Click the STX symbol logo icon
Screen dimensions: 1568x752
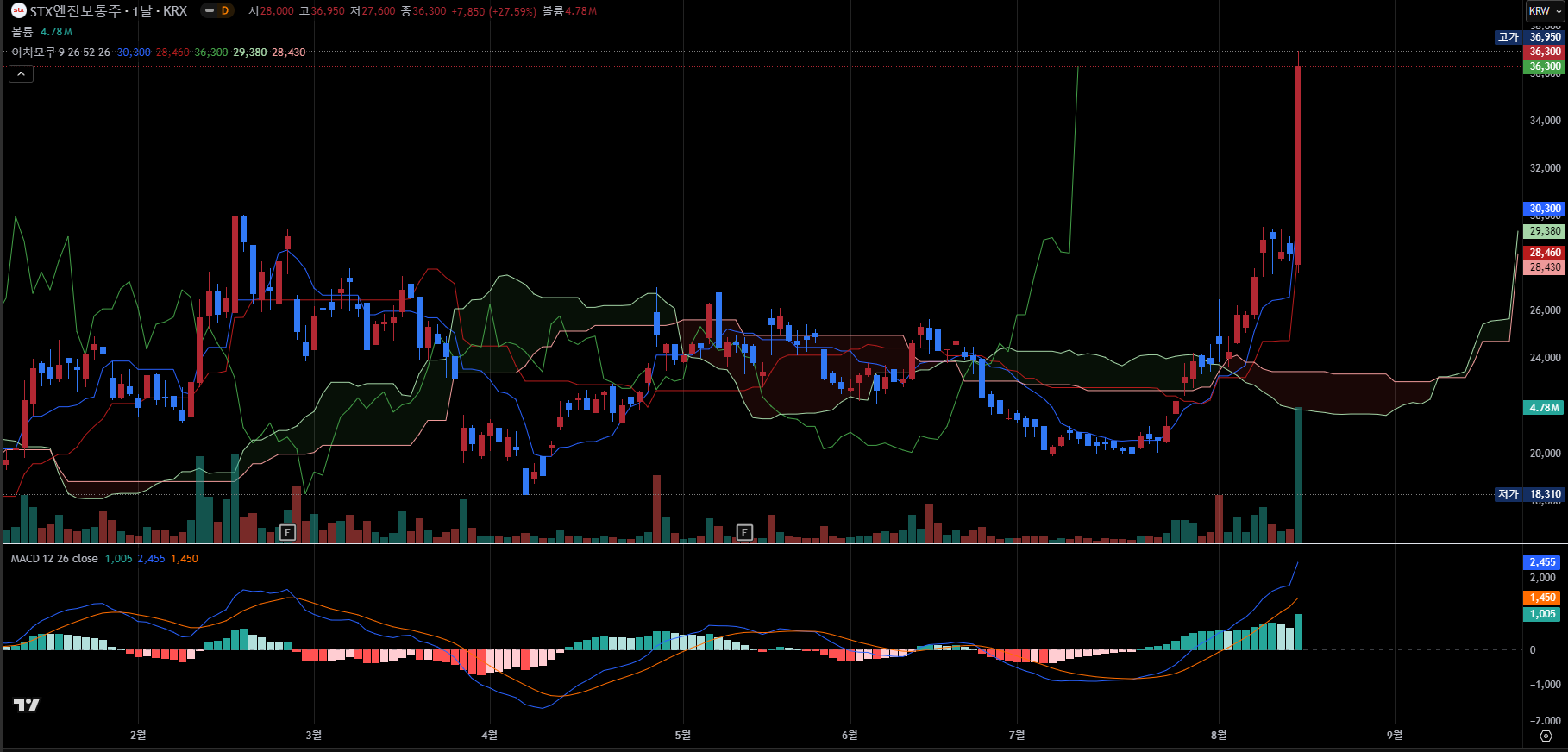point(18,11)
